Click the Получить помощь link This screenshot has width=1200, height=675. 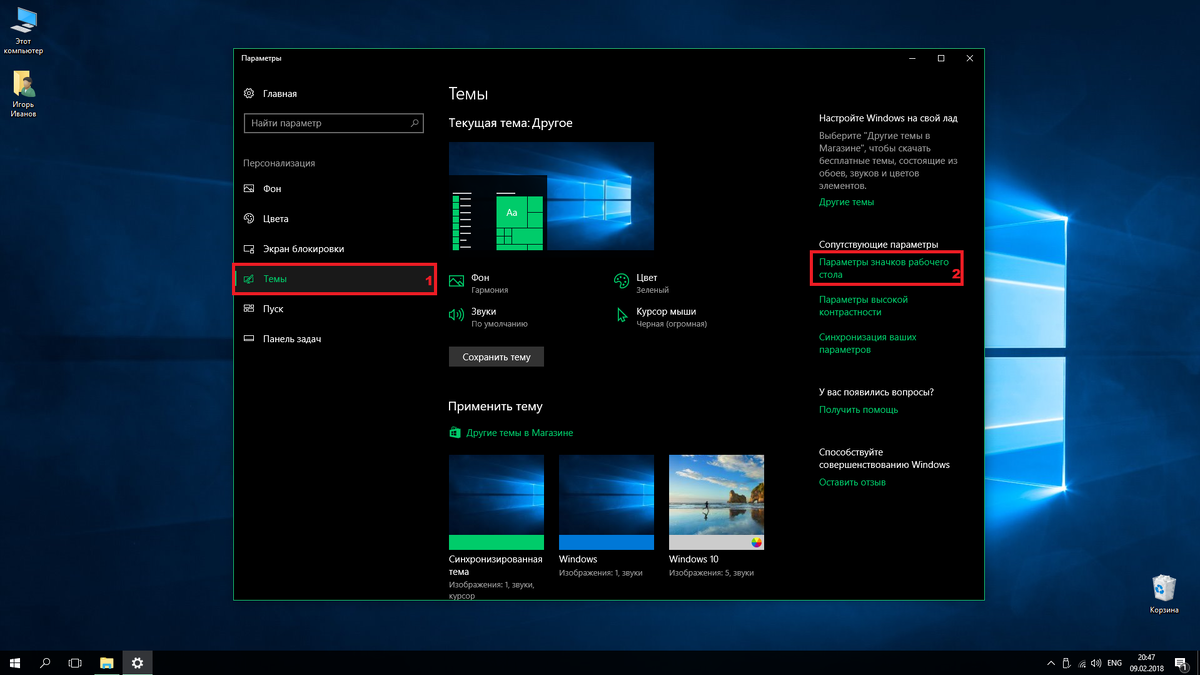858,410
